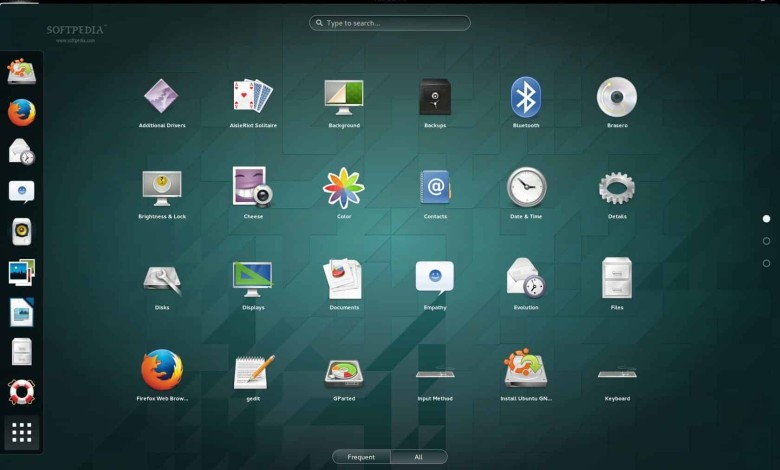This screenshot has width=780, height=470.
Task: Click the Type to search field
Action: (390, 23)
